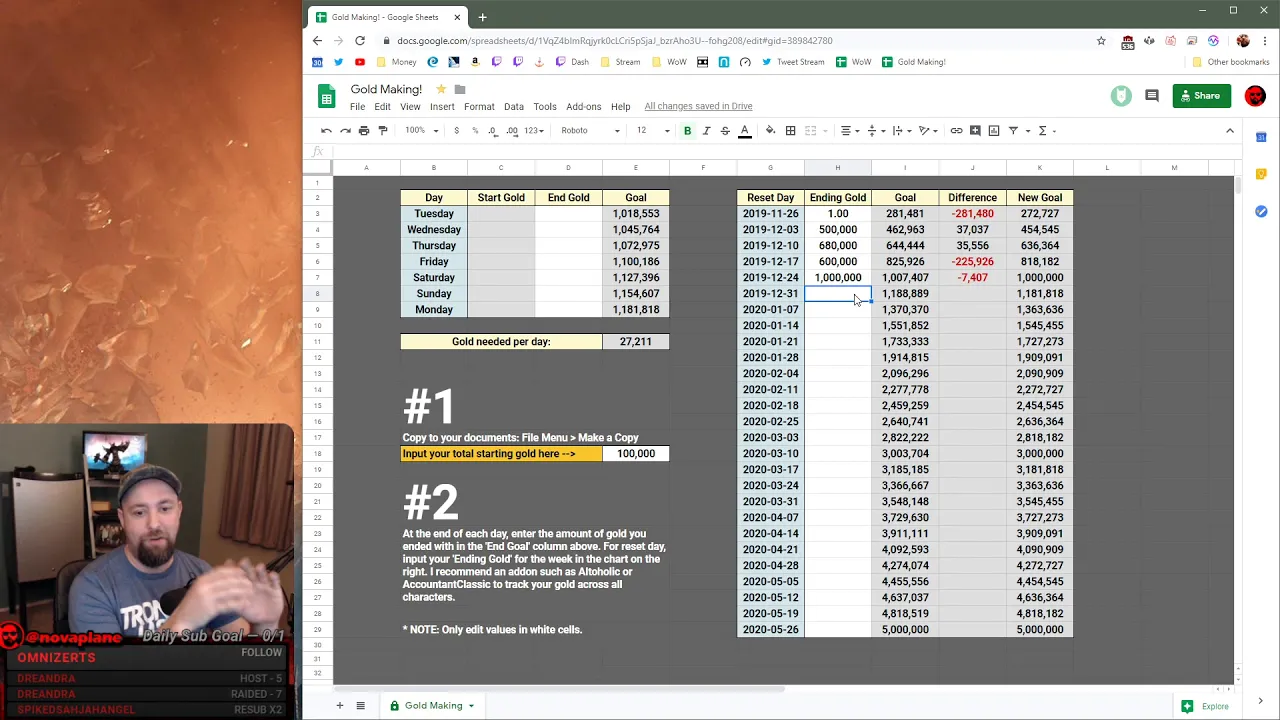
Task: Open the Roboto font dropdown
Action: [590, 130]
